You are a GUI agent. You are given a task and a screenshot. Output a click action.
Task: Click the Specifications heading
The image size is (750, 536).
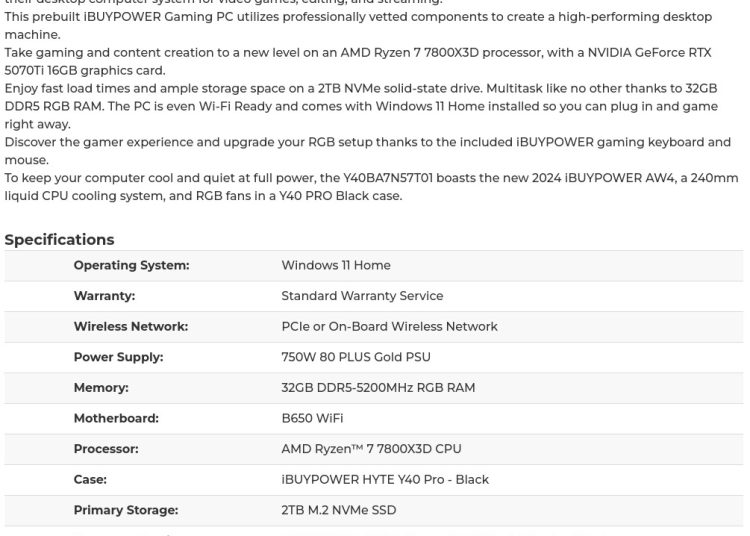point(59,240)
